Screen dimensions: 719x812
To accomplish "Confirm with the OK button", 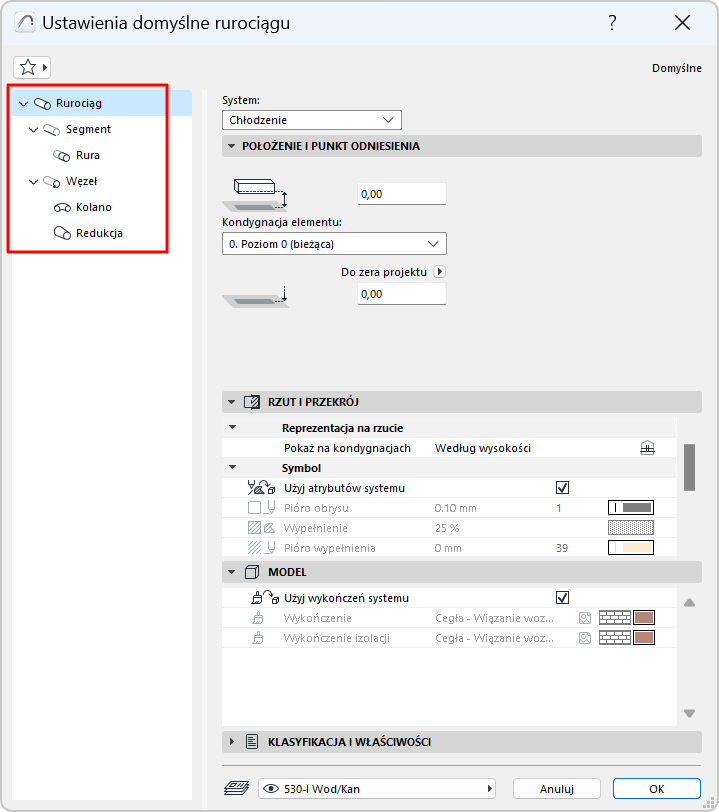I will [657, 789].
